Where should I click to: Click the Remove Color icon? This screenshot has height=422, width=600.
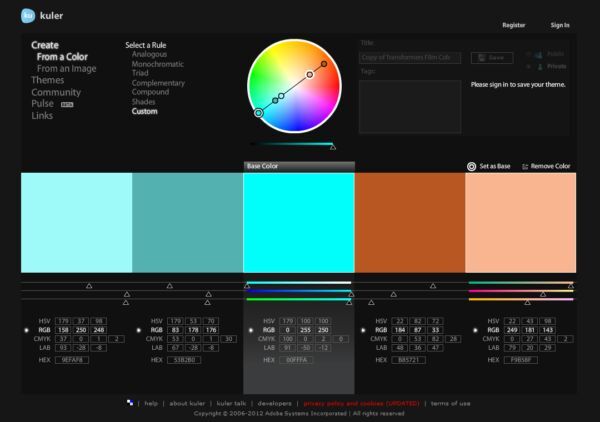525,166
